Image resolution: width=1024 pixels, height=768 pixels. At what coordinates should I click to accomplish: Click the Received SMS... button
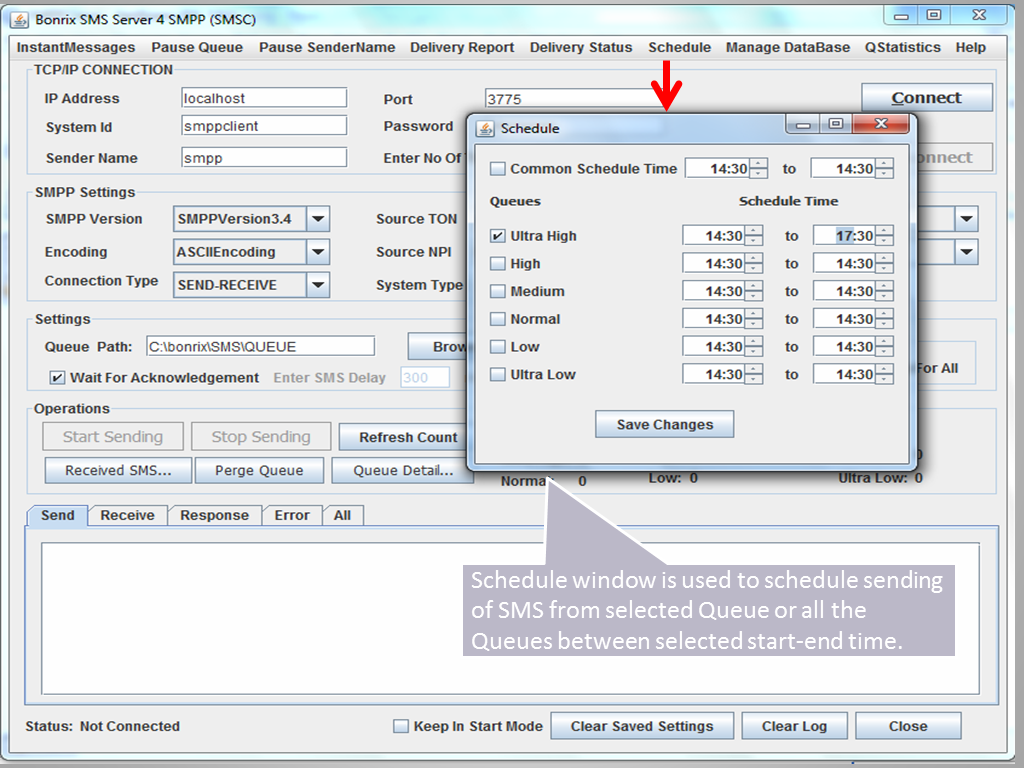tap(118, 470)
